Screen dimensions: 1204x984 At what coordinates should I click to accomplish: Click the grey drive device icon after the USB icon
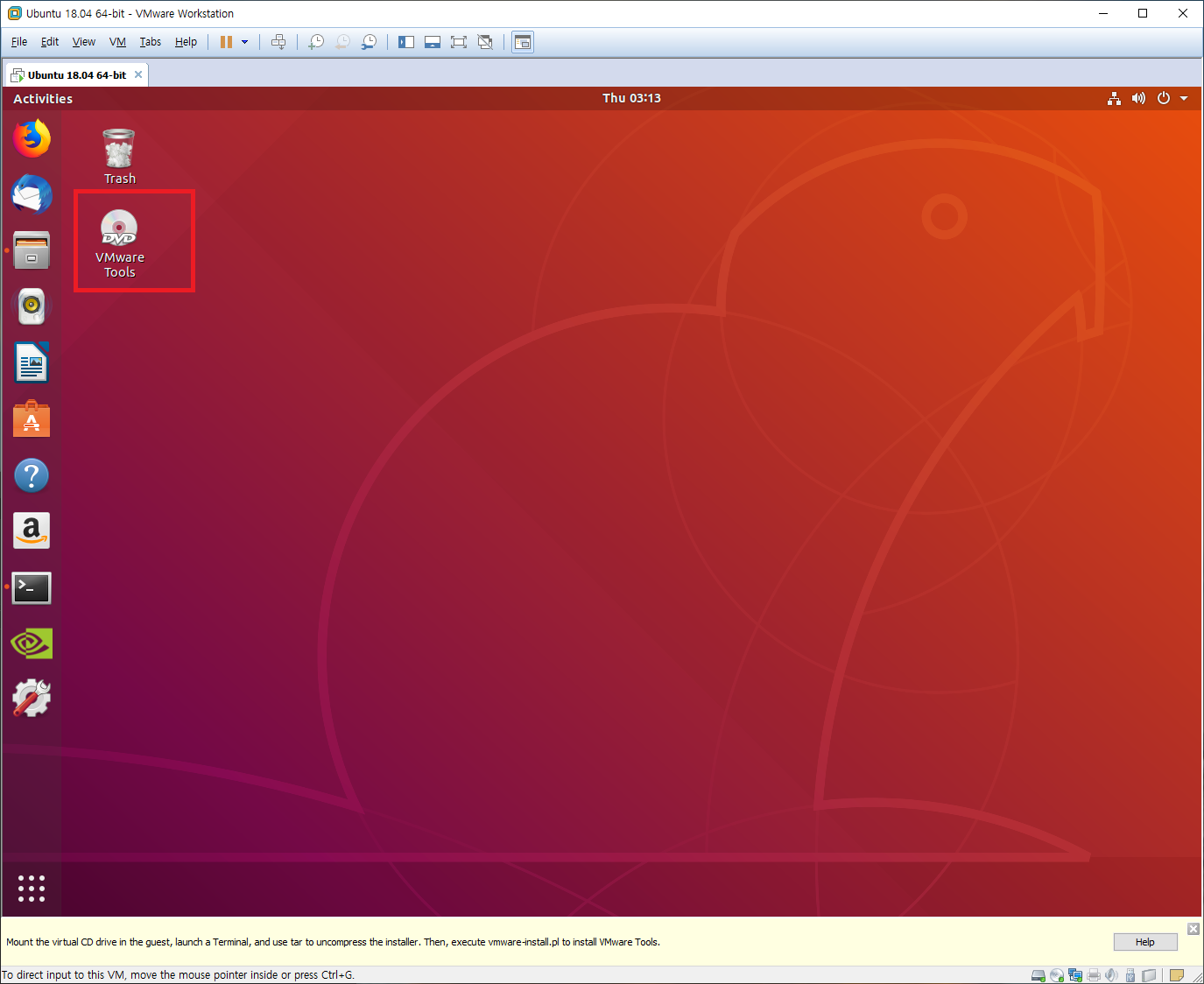tap(1149, 975)
